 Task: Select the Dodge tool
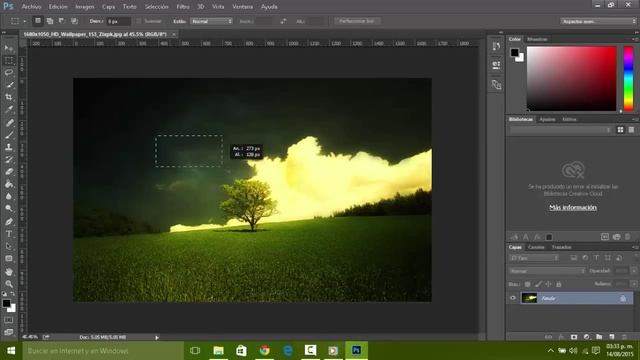[9, 208]
